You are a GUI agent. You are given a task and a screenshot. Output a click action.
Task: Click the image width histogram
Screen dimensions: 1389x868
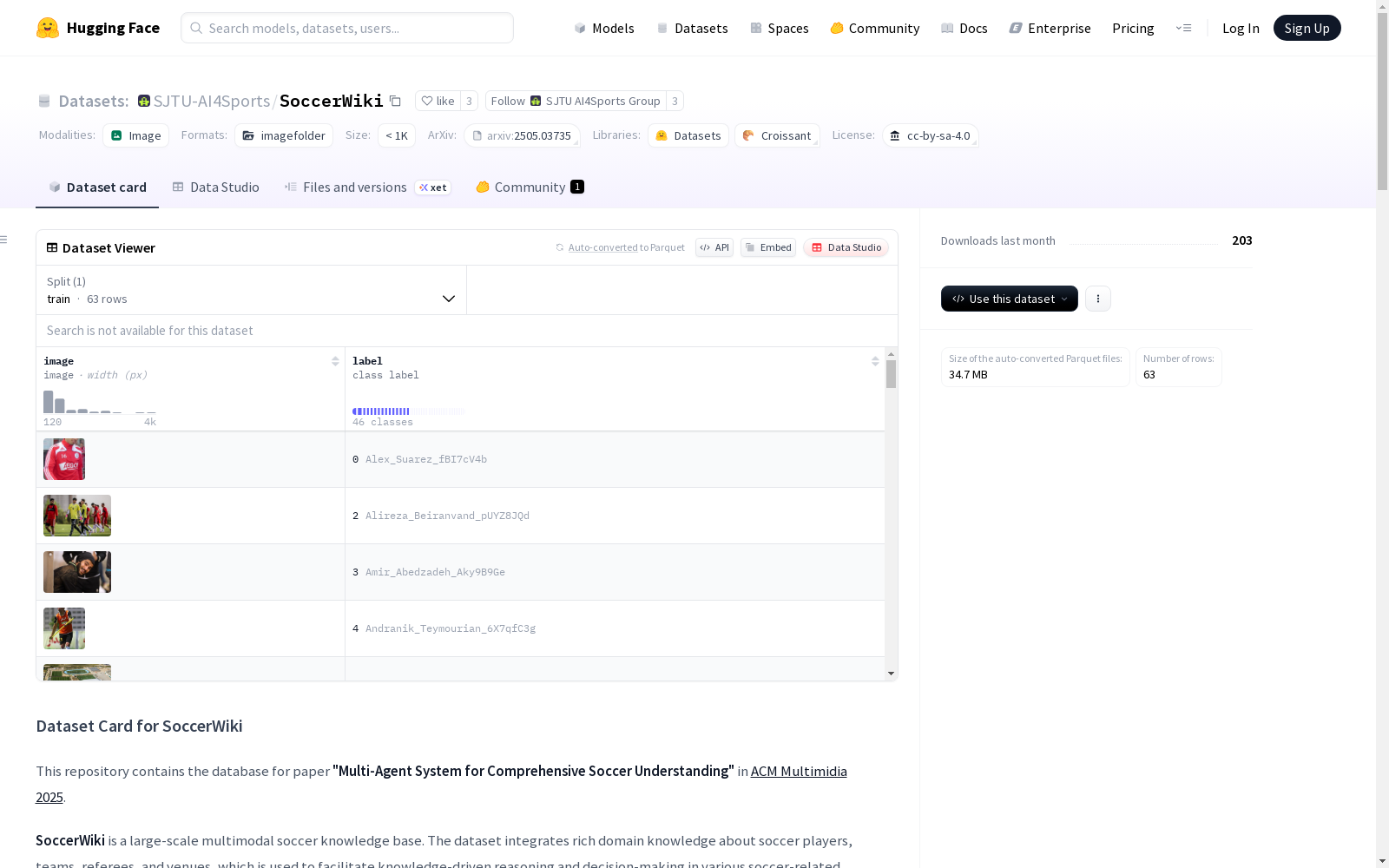(100, 401)
